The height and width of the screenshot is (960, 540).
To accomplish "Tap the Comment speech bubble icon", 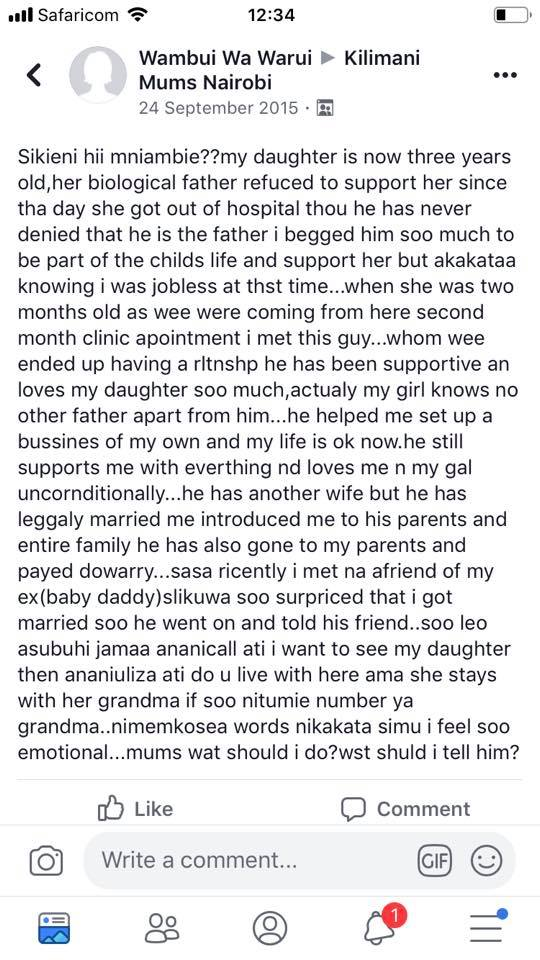I will [353, 809].
